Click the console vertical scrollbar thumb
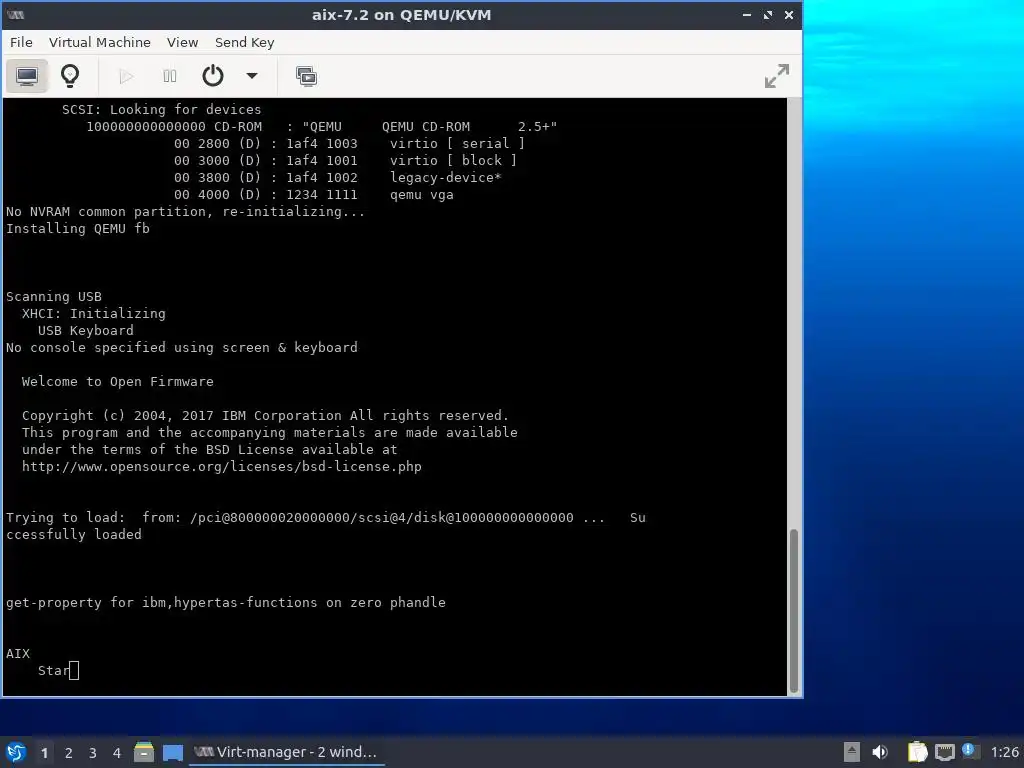Screen dimensions: 1024x768 click(794, 611)
